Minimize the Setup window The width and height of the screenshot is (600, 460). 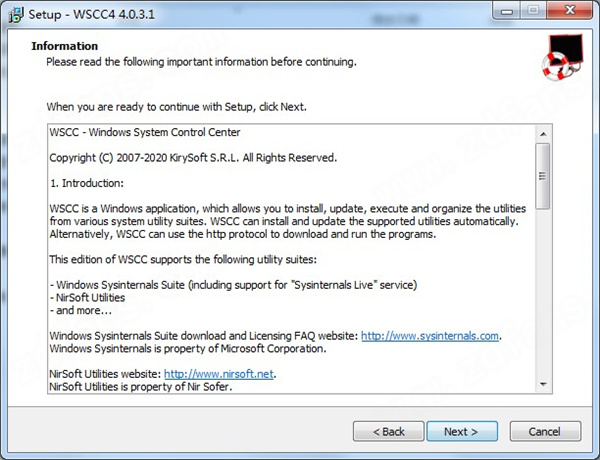click(507, 11)
